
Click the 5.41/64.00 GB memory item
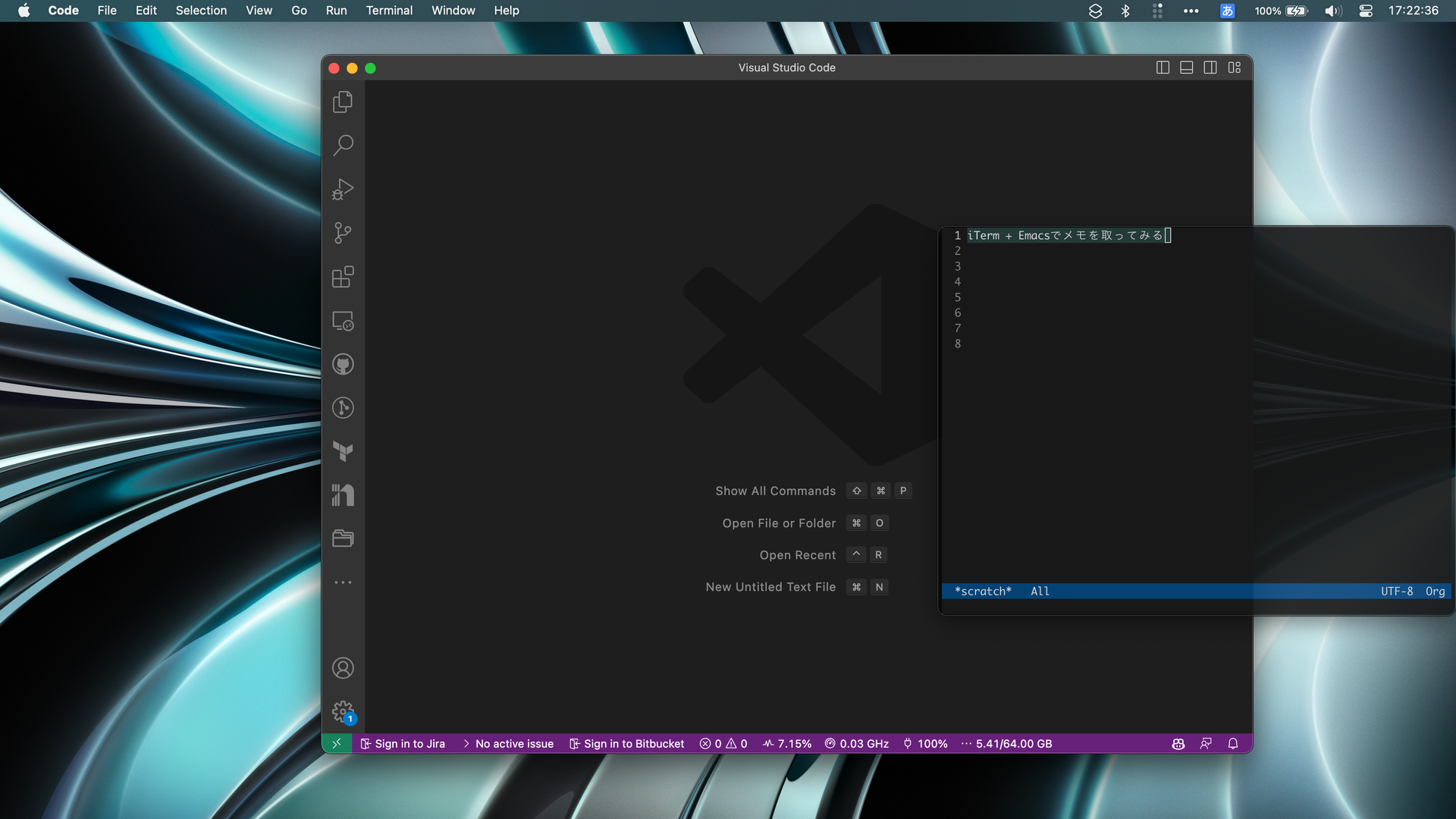[1006, 744]
